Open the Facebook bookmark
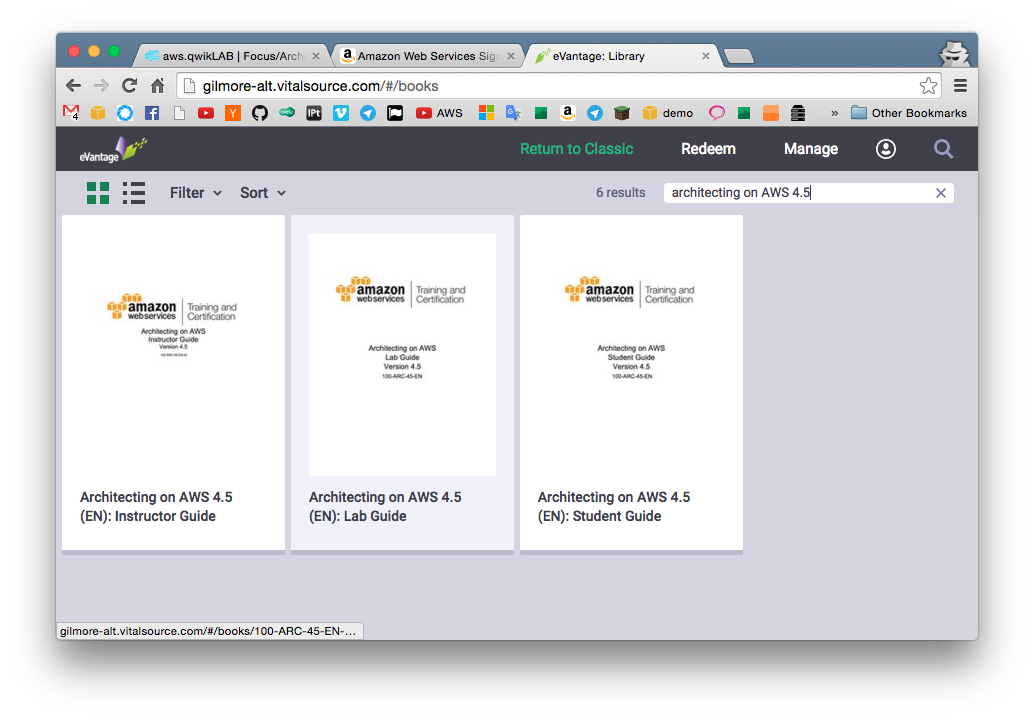This screenshot has width=1034, height=720. coord(152,113)
